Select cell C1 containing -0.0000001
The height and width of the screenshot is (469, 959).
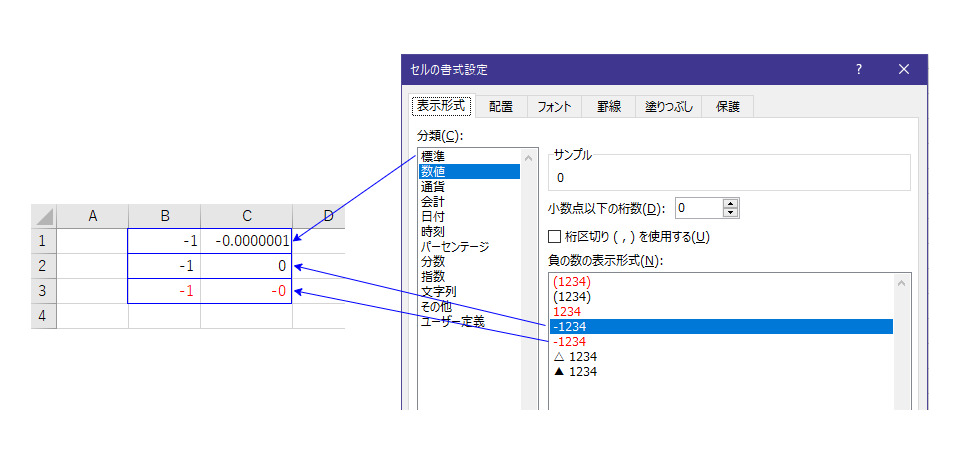tap(246, 241)
